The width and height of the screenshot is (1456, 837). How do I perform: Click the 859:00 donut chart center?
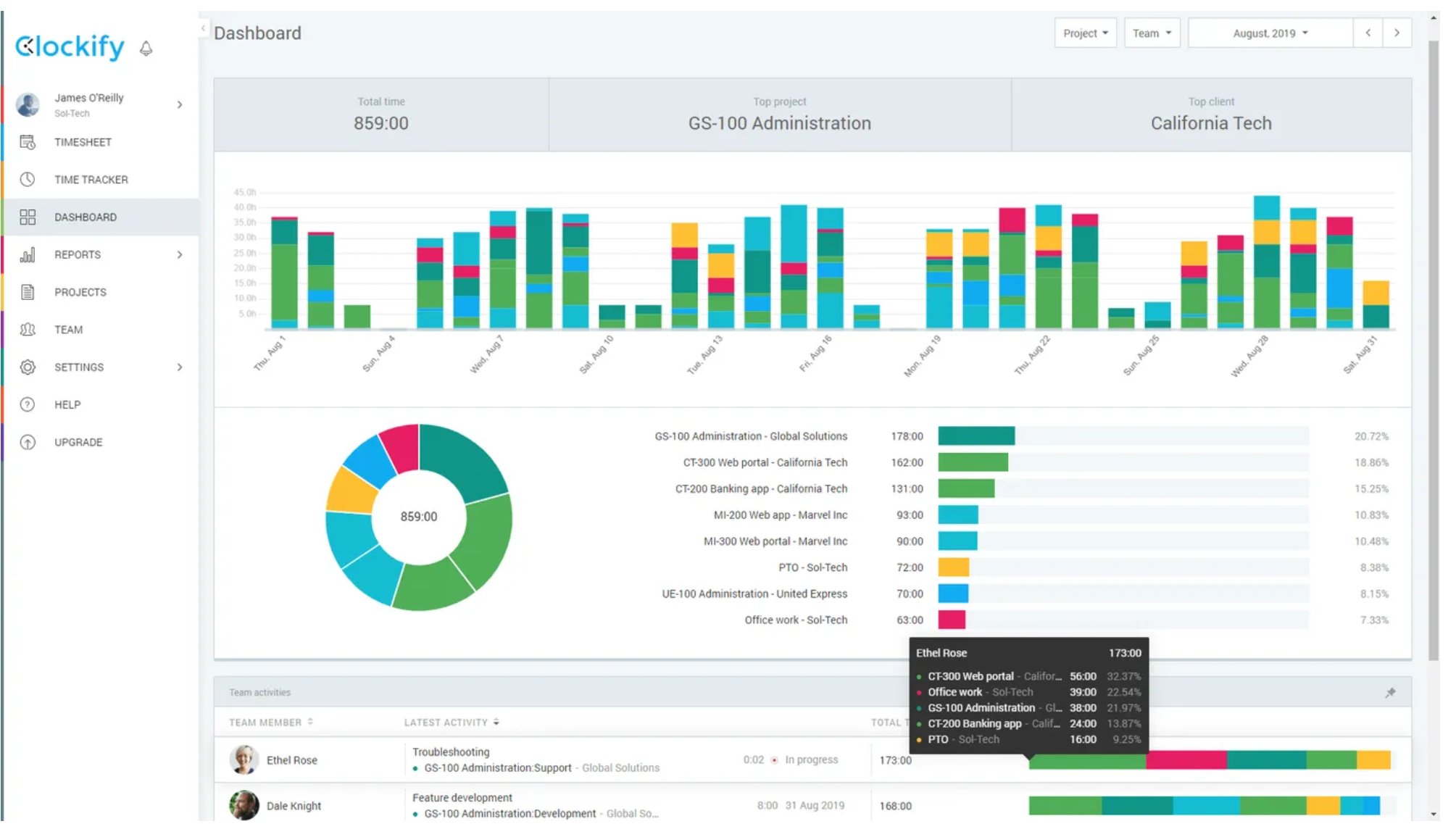click(419, 517)
